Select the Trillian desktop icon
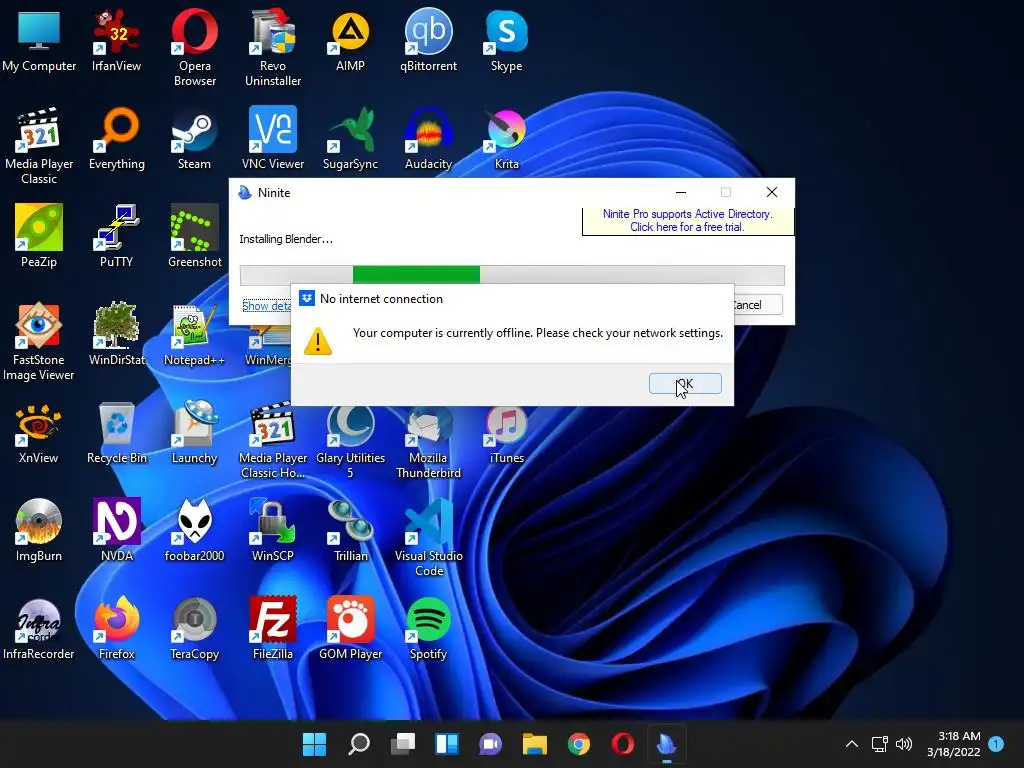1024x768 pixels. [x=351, y=530]
